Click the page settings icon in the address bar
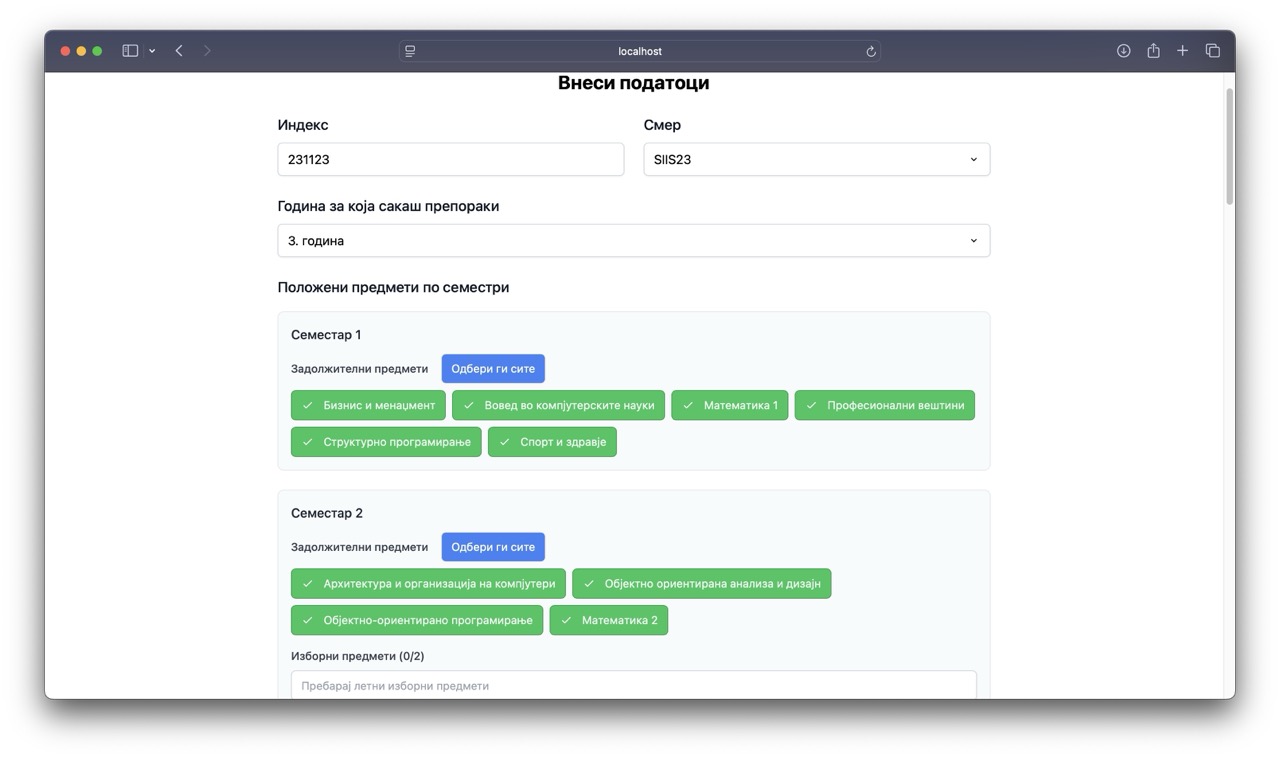The height and width of the screenshot is (758, 1280). click(410, 51)
